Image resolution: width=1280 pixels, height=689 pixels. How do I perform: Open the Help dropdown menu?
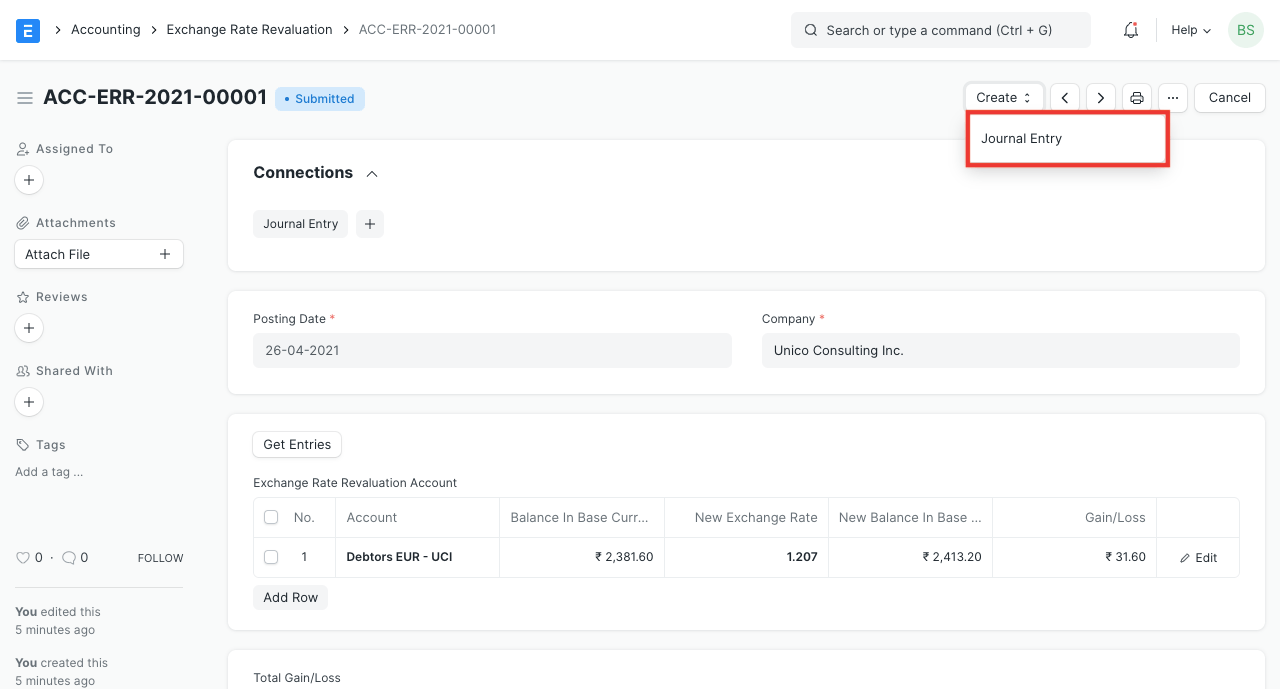[x=1191, y=30]
